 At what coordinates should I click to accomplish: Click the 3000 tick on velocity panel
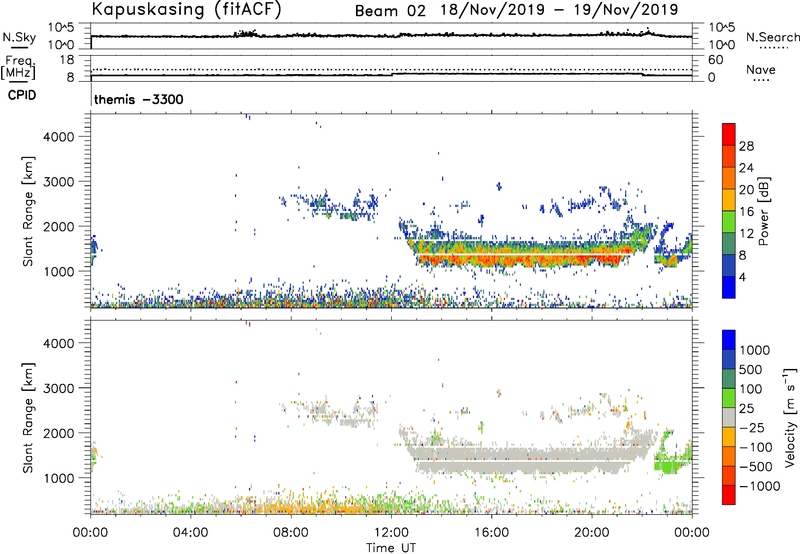point(59,388)
